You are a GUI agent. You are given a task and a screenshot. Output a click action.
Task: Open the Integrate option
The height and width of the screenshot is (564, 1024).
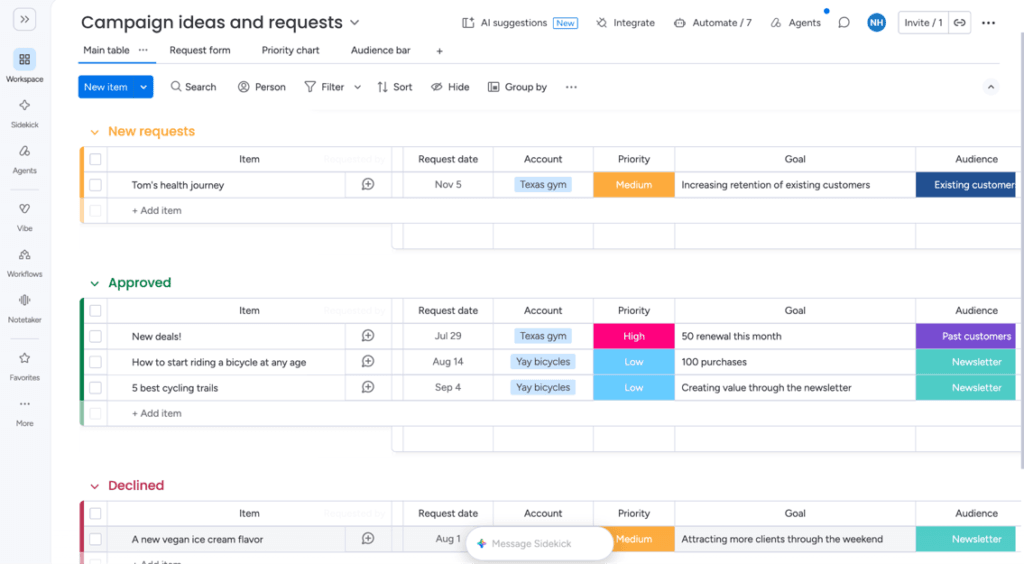(x=625, y=23)
